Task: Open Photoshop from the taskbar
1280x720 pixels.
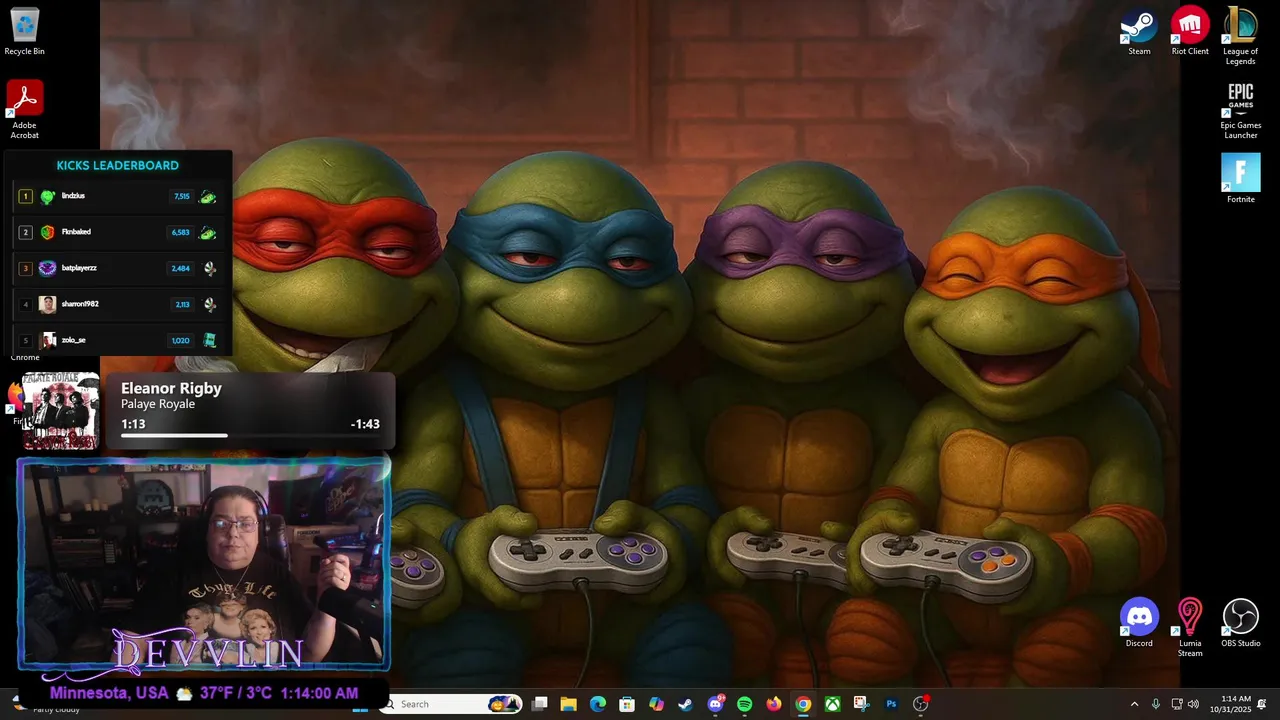Action: 891,704
